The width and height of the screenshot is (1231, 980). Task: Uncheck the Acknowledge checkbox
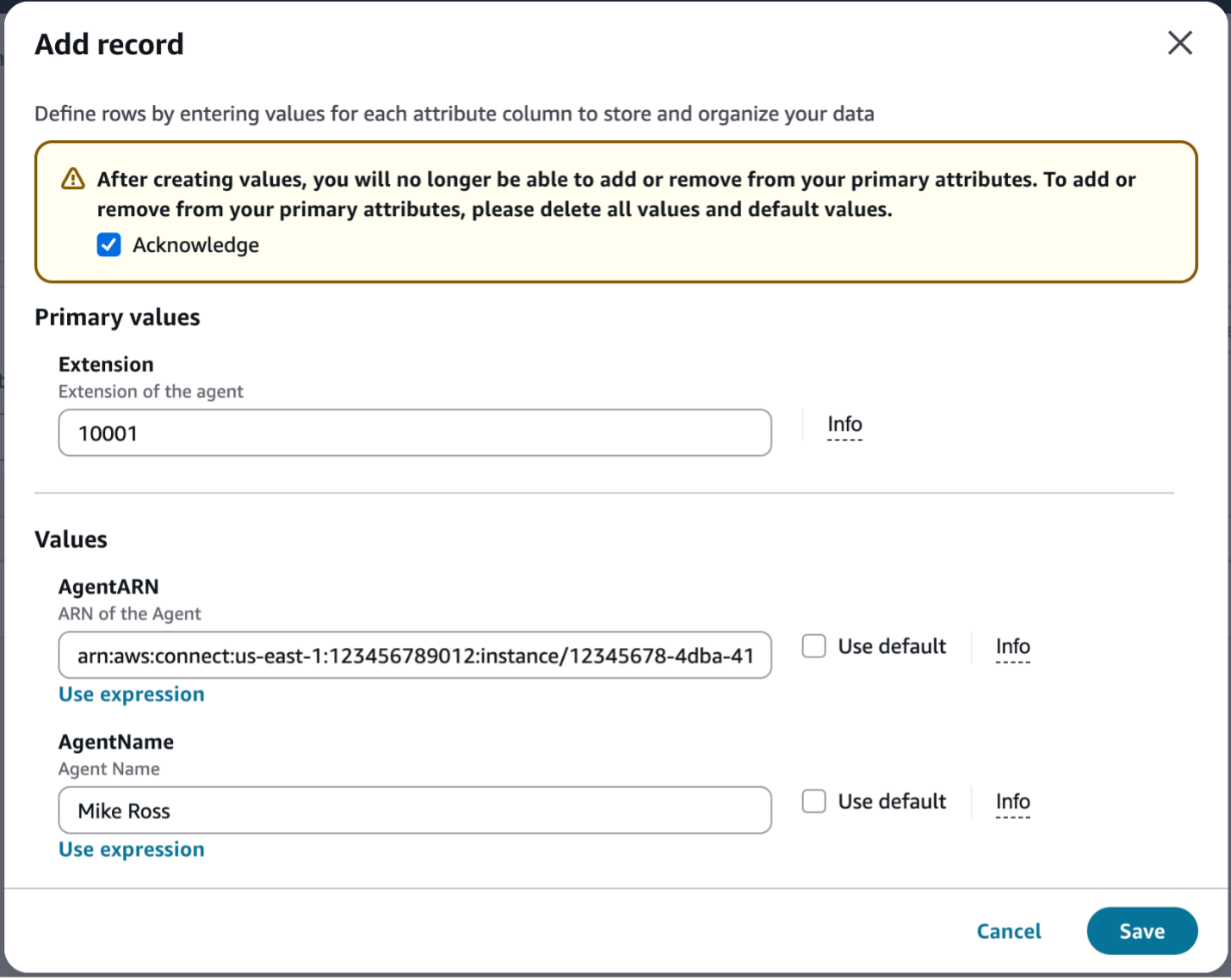[x=108, y=245]
